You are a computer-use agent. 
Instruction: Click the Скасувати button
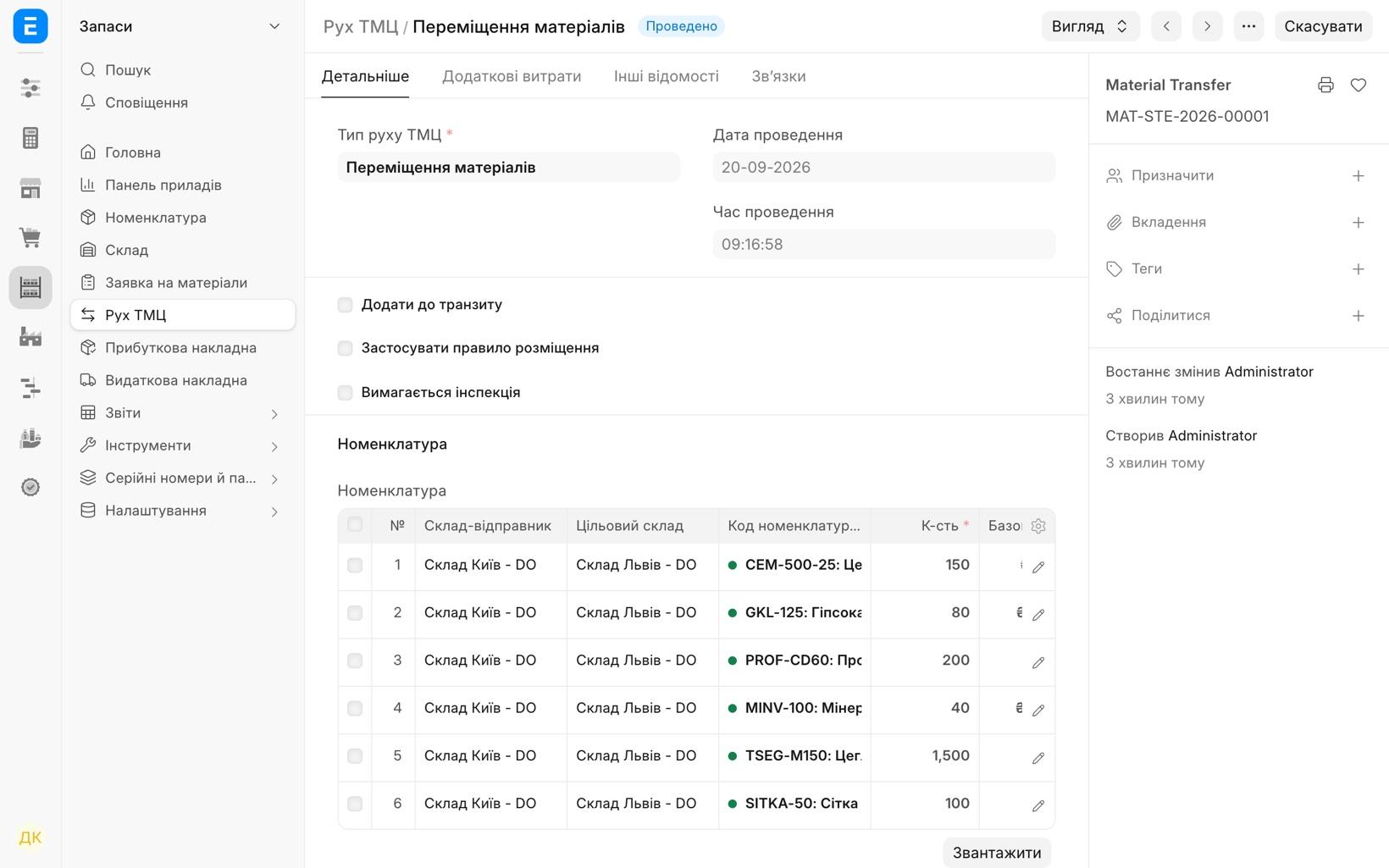point(1323,26)
